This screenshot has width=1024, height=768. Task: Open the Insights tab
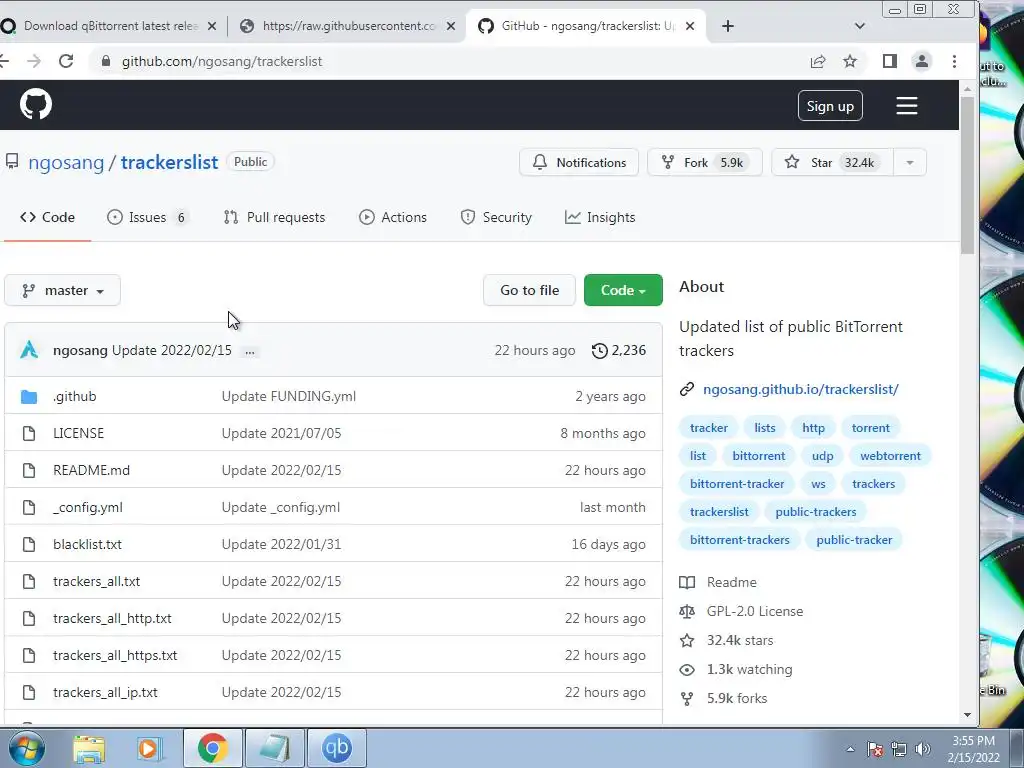coord(600,217)
